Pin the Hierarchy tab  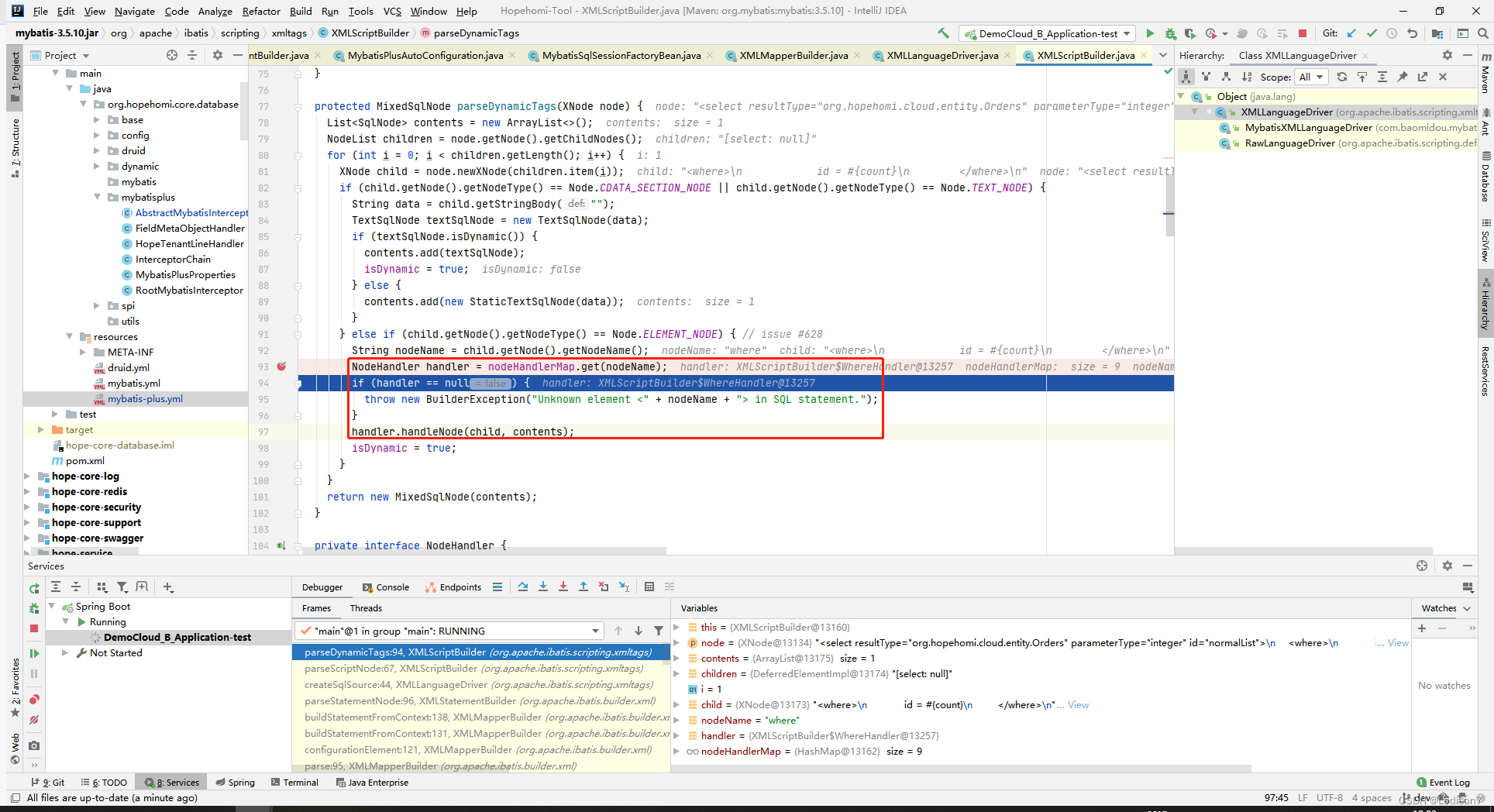tap(1403, 77)
